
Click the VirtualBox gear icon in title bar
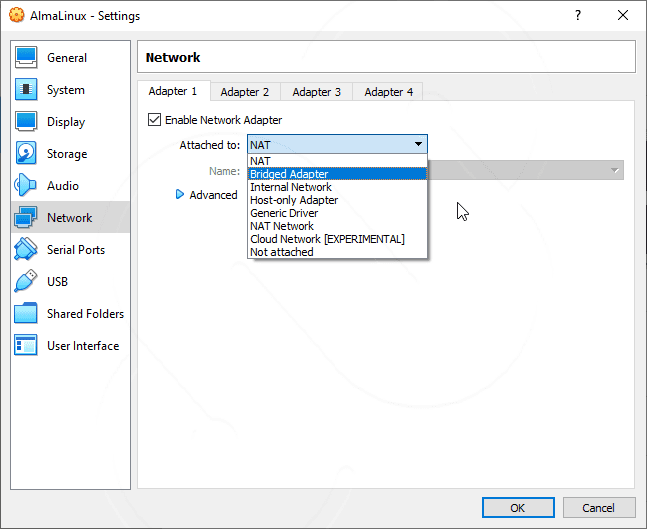coord(17,15)
